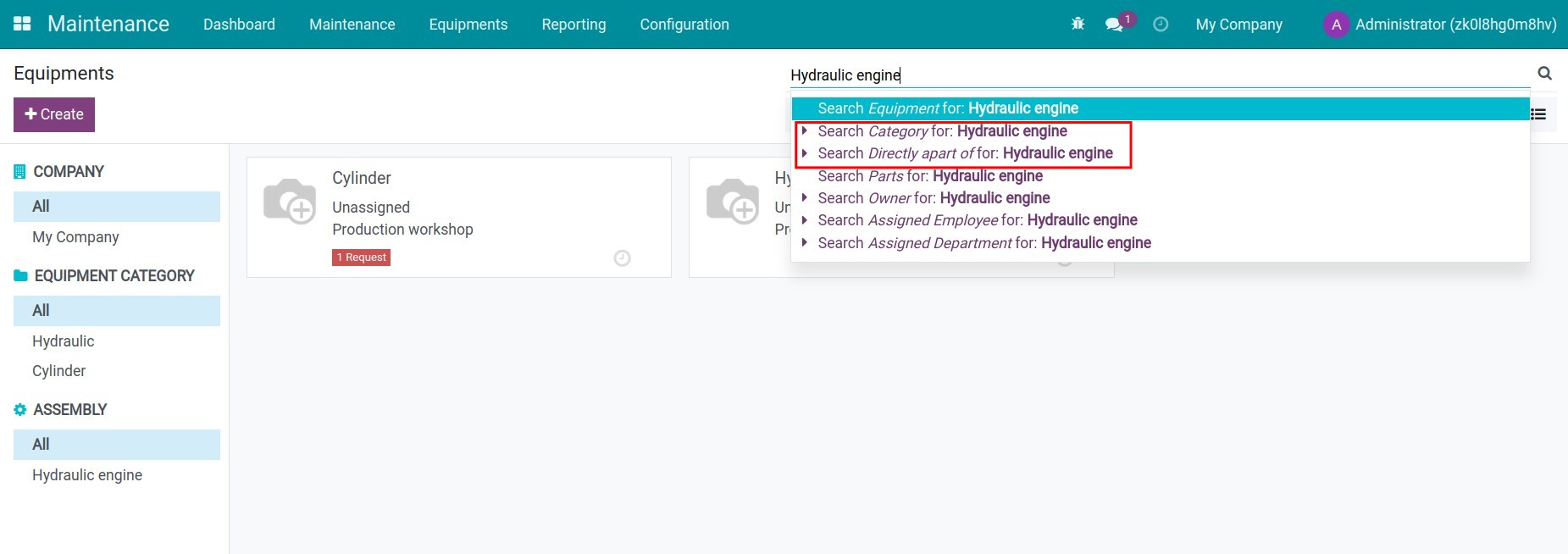Image resolution: width=1568 pixels, height=554 pixels.
Task: Click Production workshop on Cylinder card
Action: (x=402, y=230)
